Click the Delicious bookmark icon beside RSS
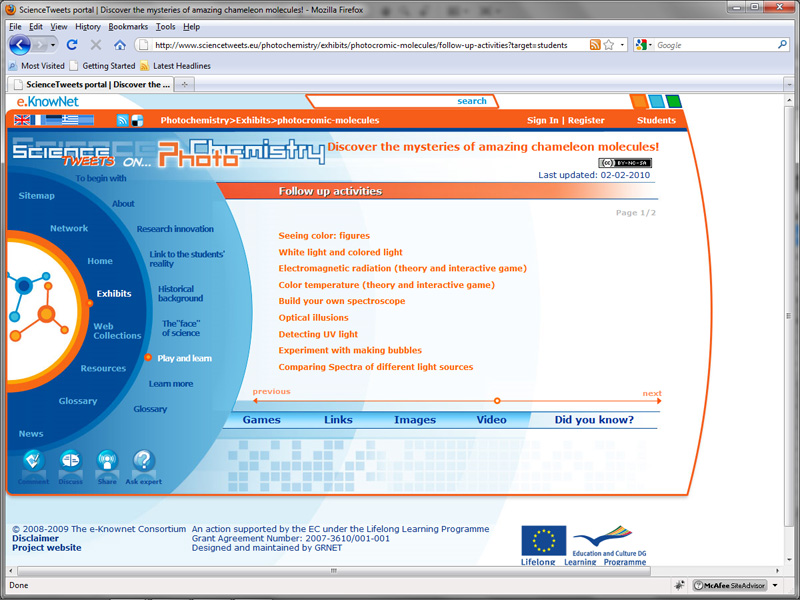The height and width of the screenshot is (600, 800). coord(137,120)
